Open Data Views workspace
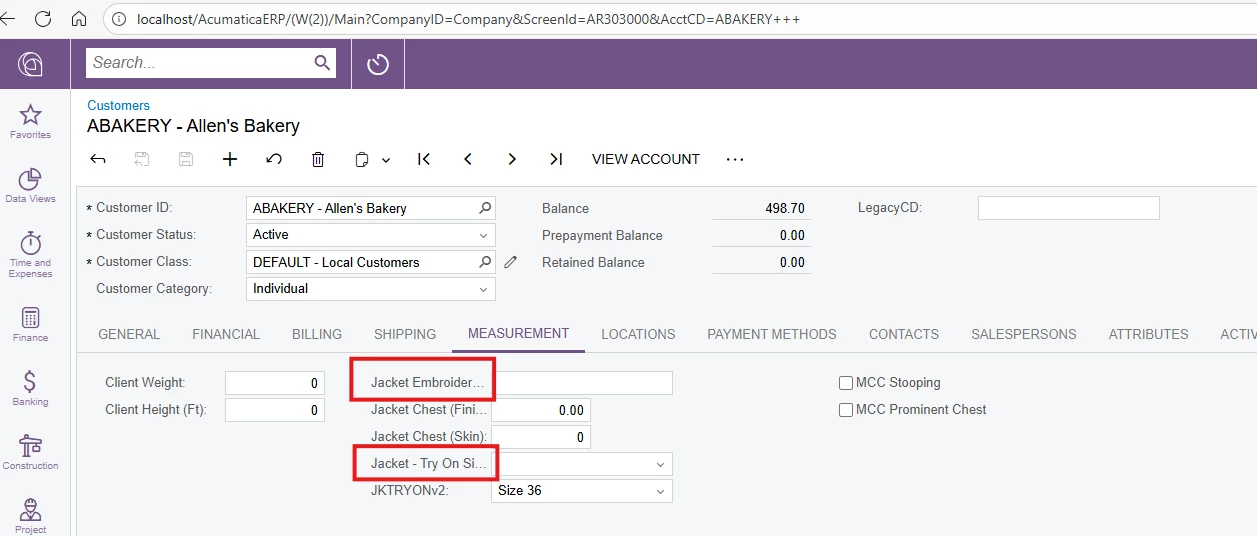The width and height of the screenshot is (1257, 536). click(x=31, y=185)
